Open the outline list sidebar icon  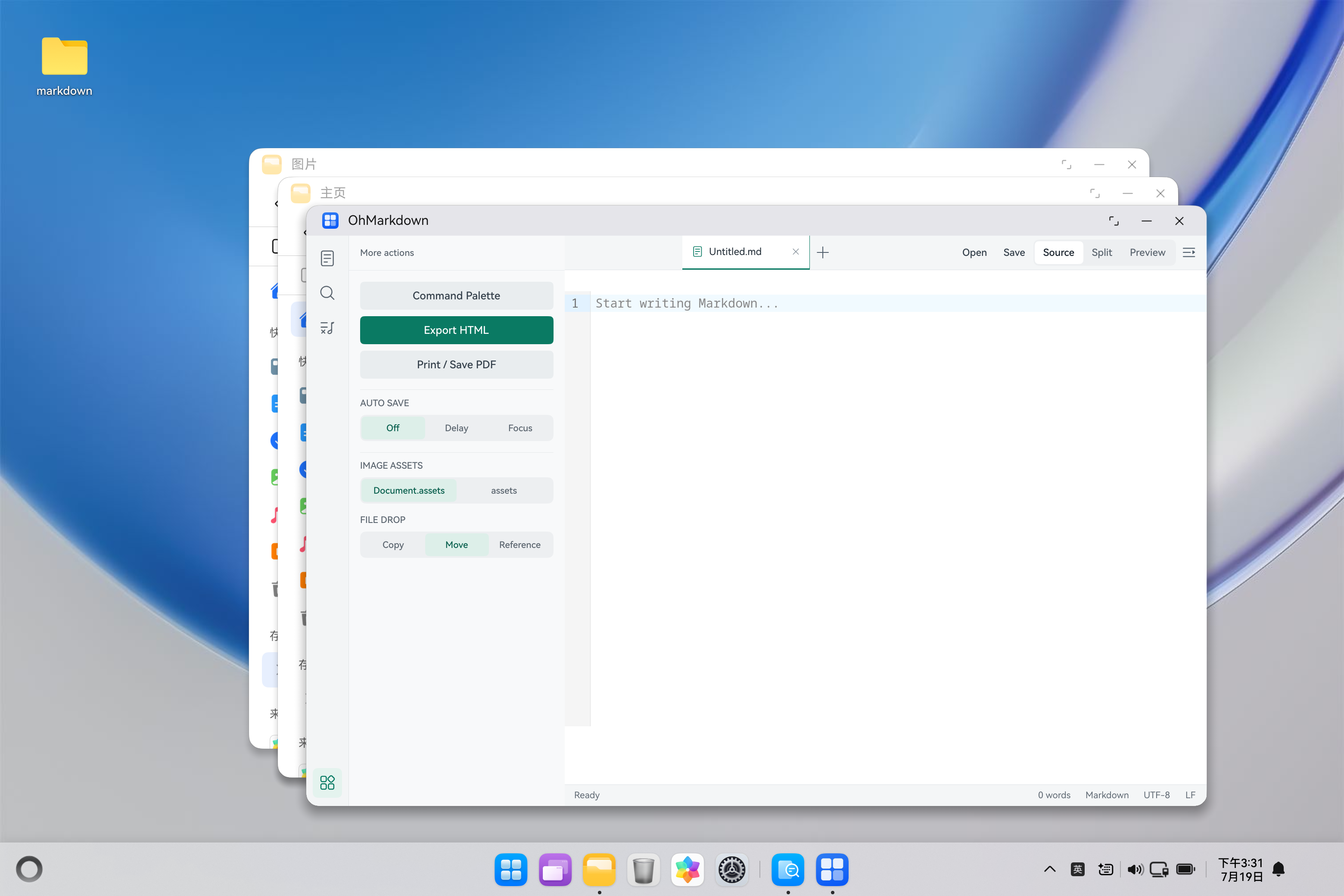coord(327,328)
